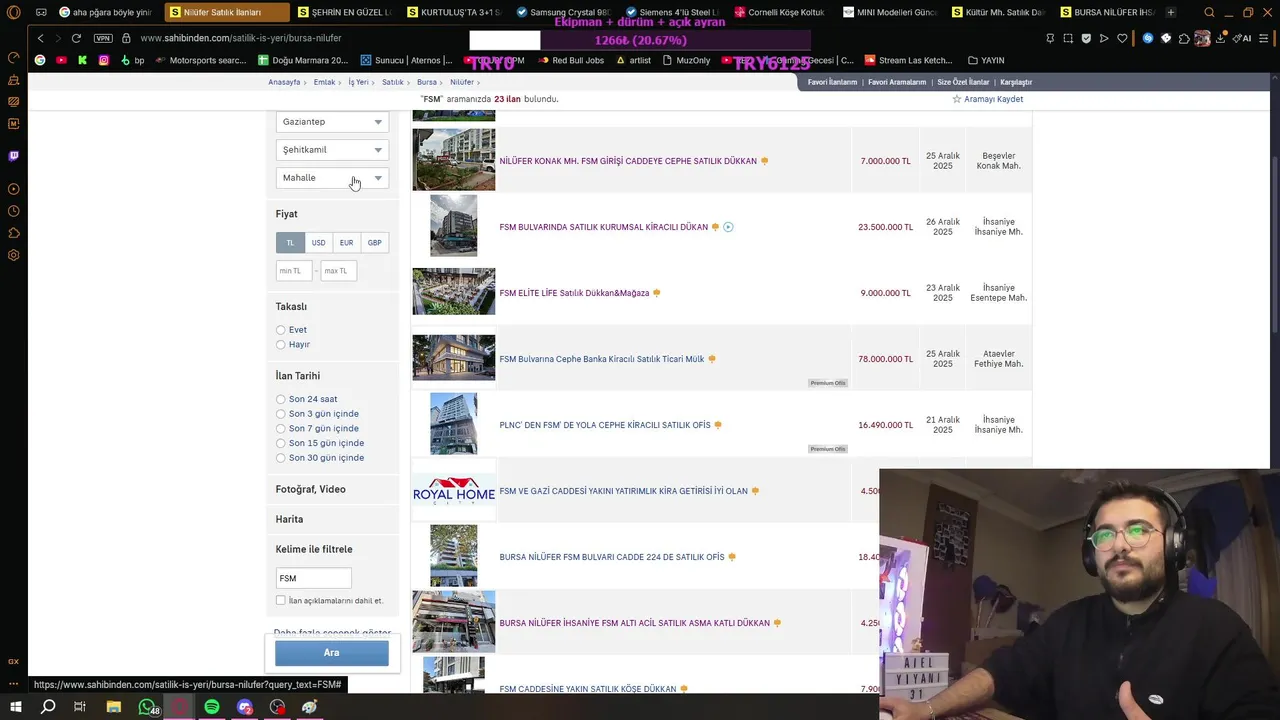Switch to 'MINI Modelleri' browser tab

click(889, 12)
